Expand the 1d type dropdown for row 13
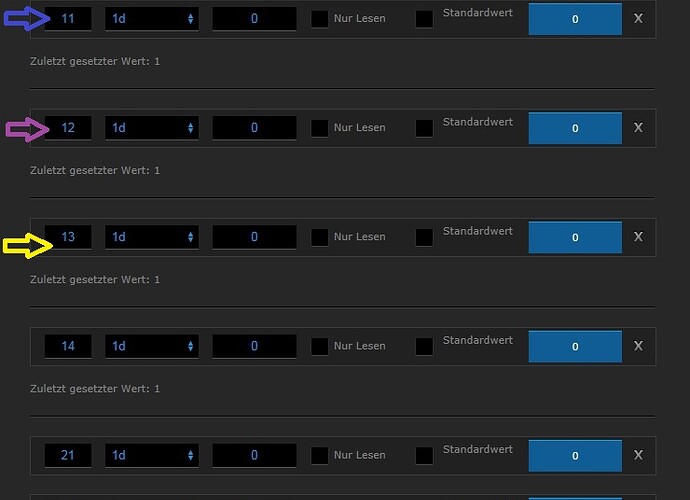The width and height of the screenshot is (690, 500). click(x=152, y=238)
